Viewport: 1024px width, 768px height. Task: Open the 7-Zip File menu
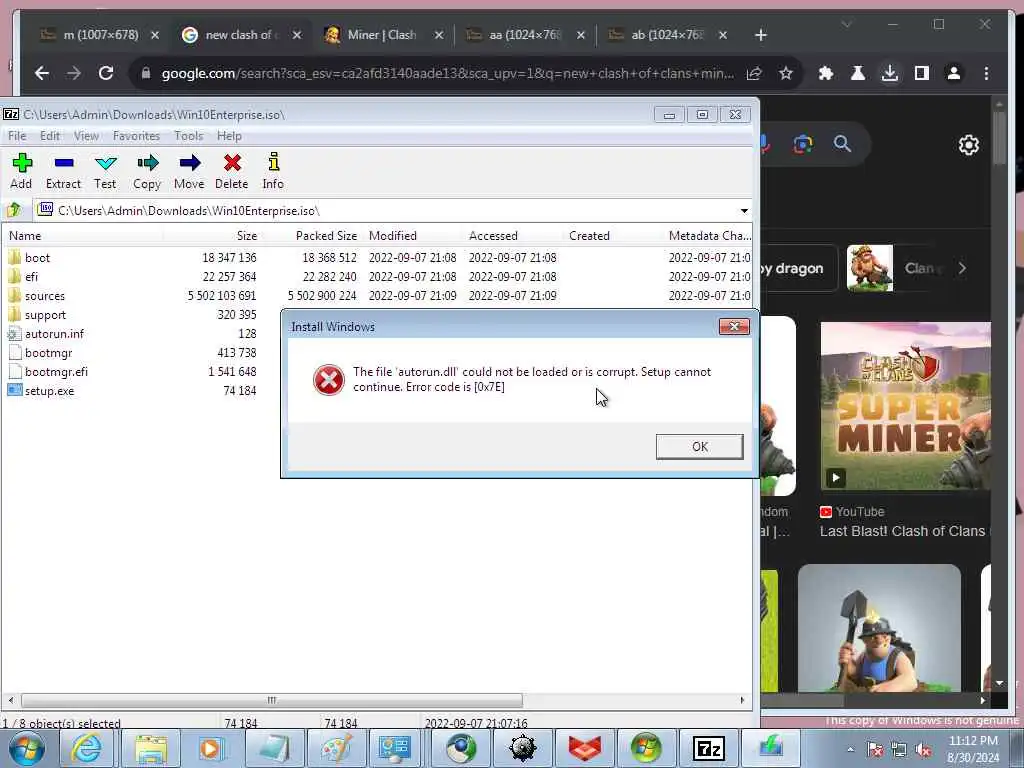(17, 136)
